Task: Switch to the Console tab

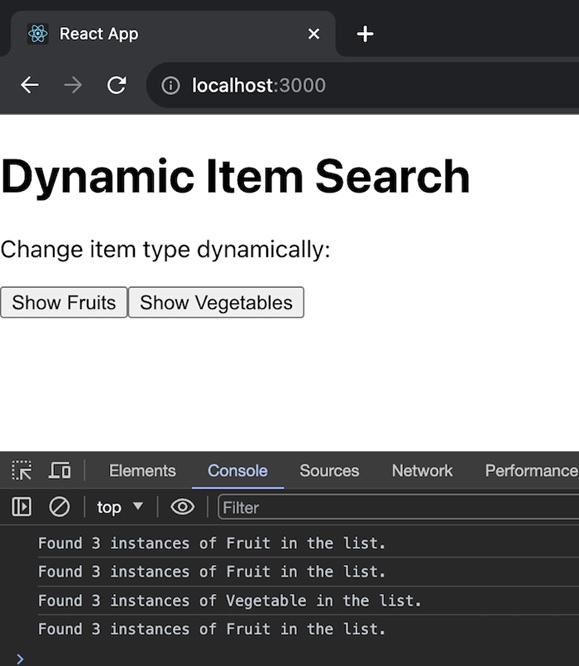Action: pyautogui.click(x=237, y=471)
